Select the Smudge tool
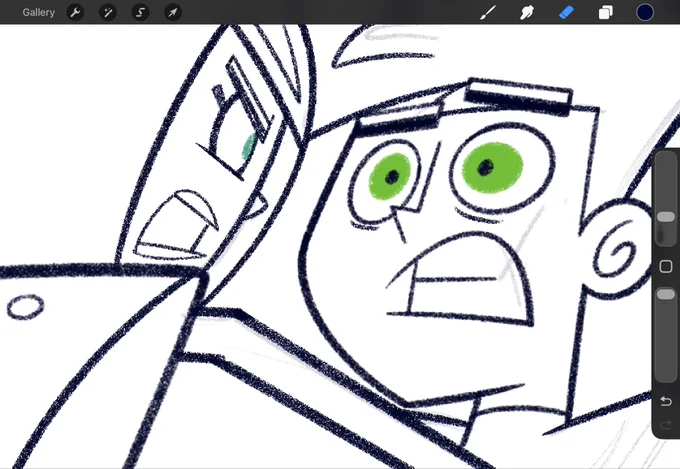The height and width of the screenshot is (469, 680). point(527,12)
